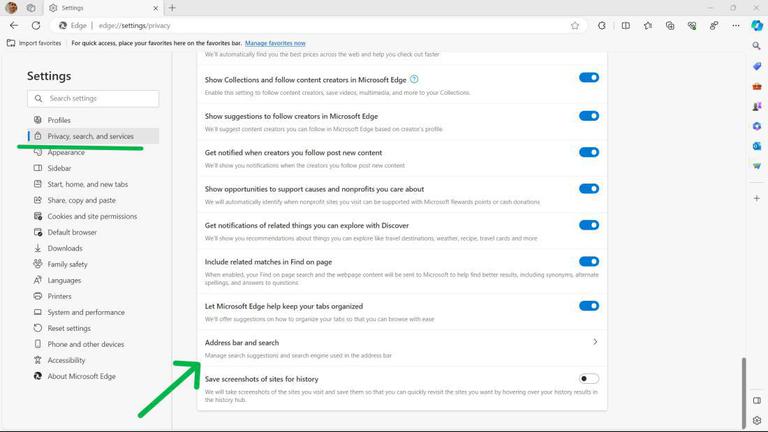
Task: Click the profile avatar in title bar
Action: click(11, 8)
